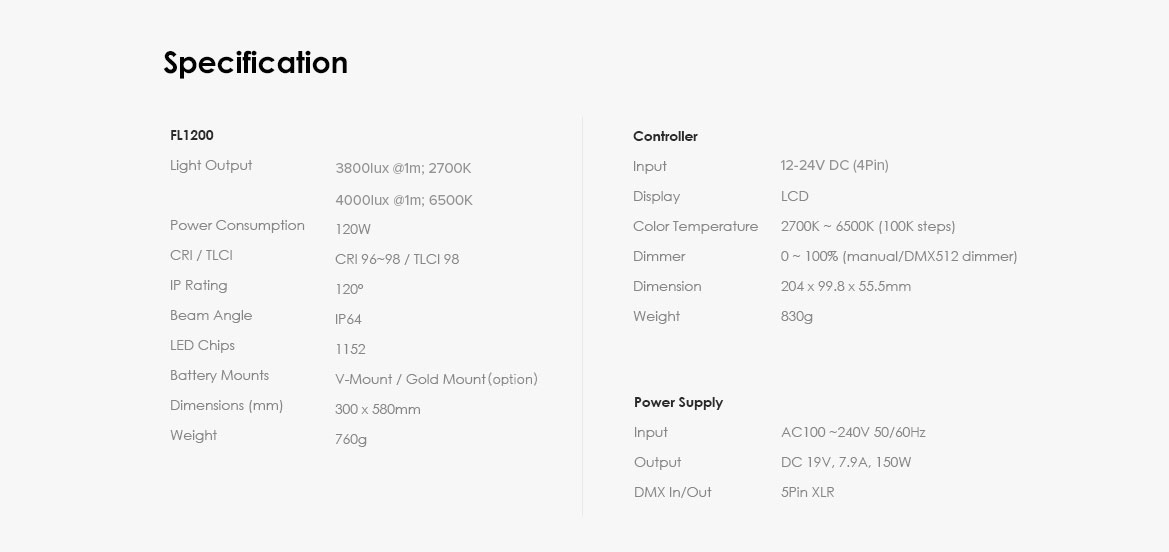Click the V-Mount / Gold Mount (option) text
The height and width of the screenshot is (552, 1169).
436,379
